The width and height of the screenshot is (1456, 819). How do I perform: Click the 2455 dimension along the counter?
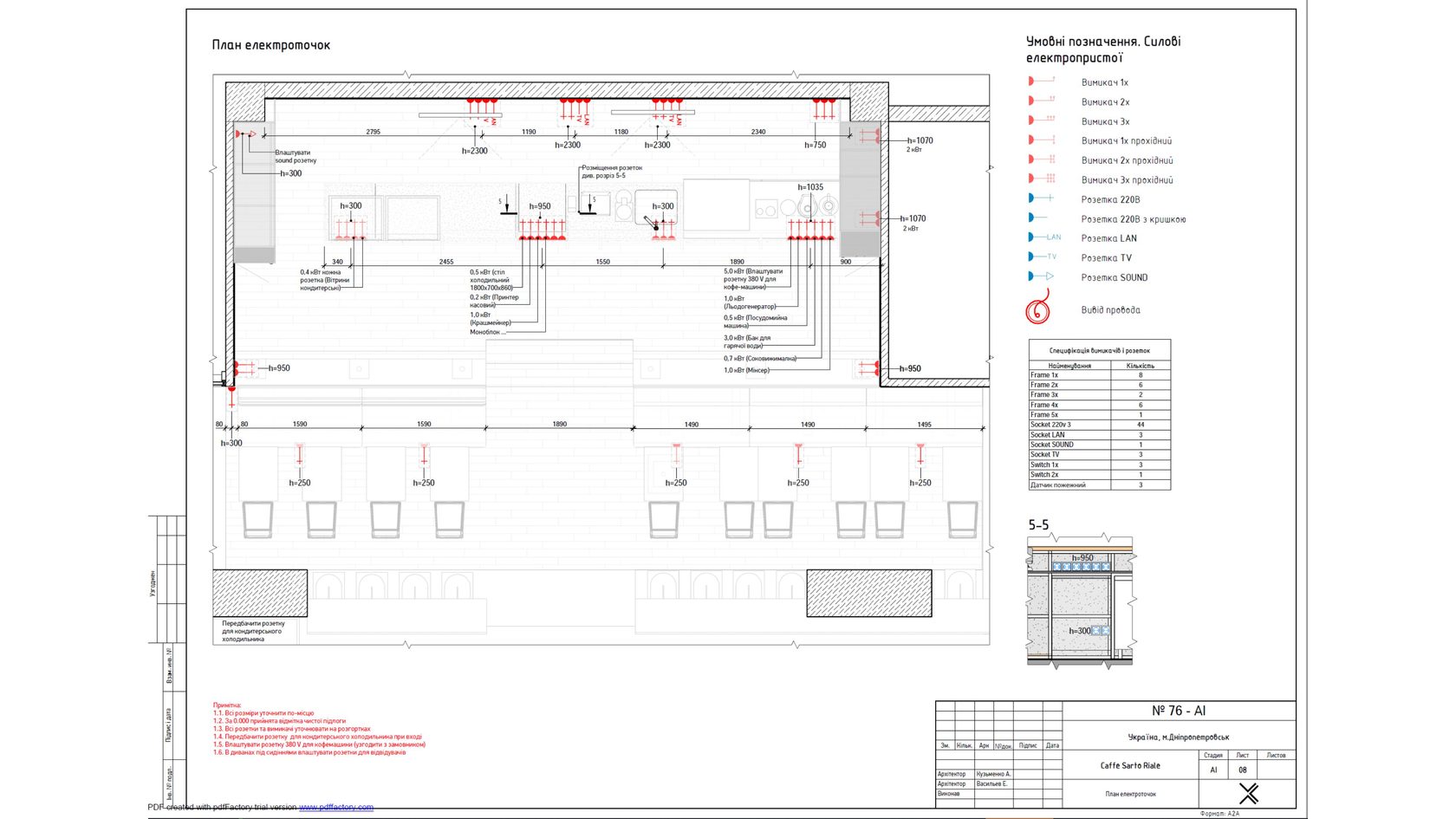tap(445, 261)
